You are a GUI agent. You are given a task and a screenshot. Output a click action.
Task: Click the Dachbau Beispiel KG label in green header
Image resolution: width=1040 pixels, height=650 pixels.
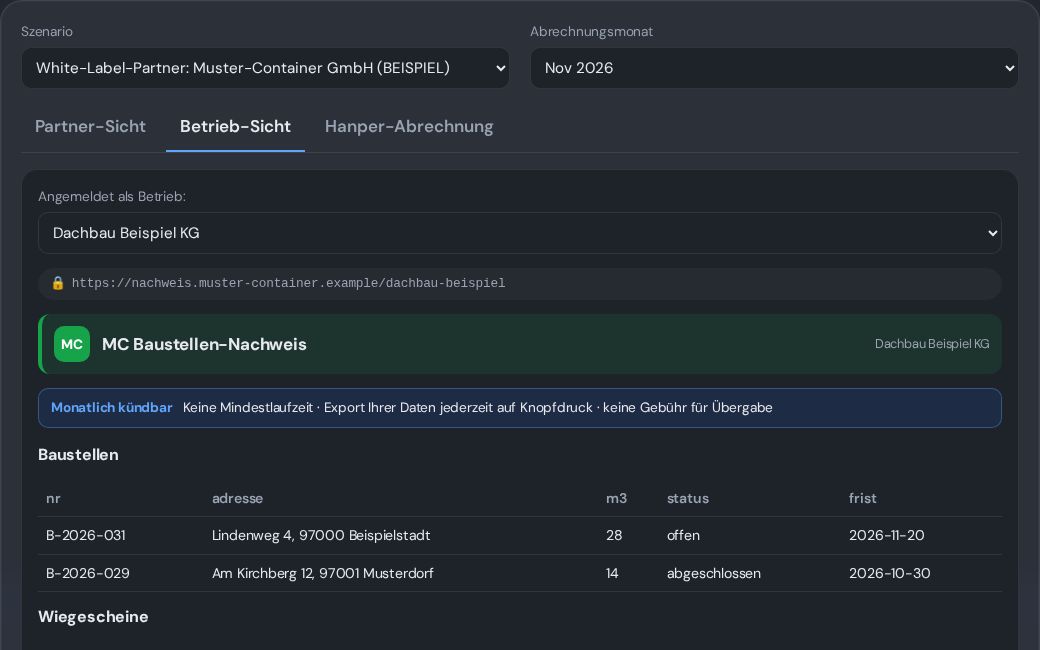932,344
